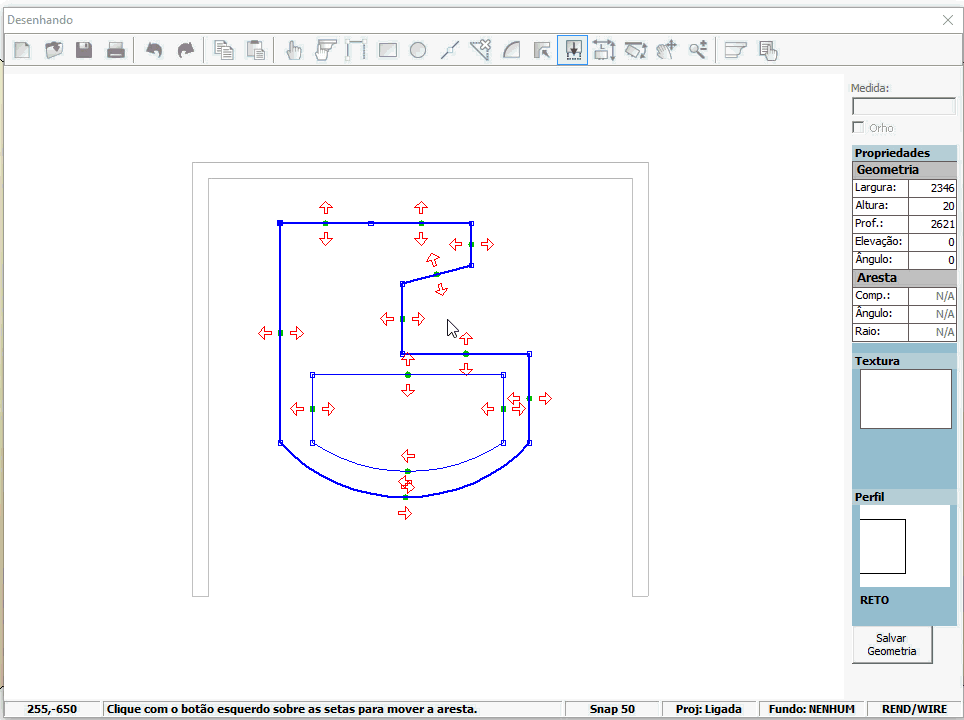Select the delete vertex tool
This screenshot has height=720, width=964.
coord(480,50)
